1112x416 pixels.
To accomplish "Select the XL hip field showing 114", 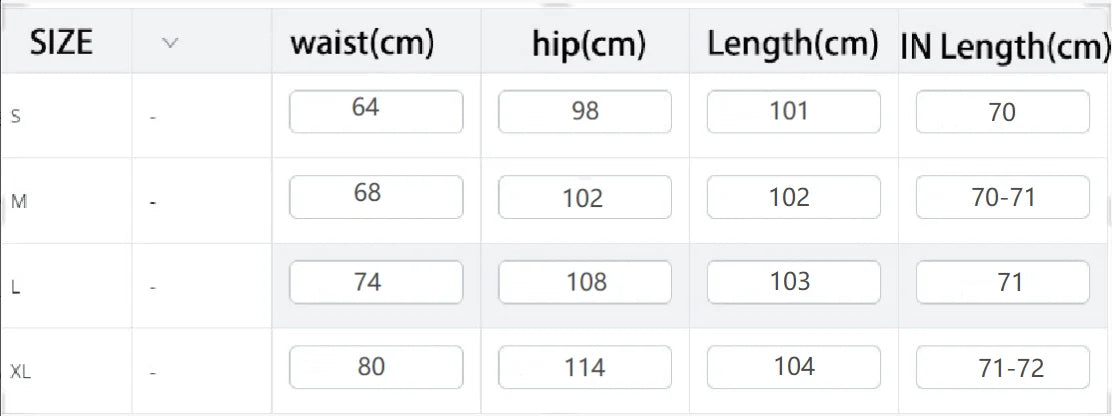I will 584,367.
